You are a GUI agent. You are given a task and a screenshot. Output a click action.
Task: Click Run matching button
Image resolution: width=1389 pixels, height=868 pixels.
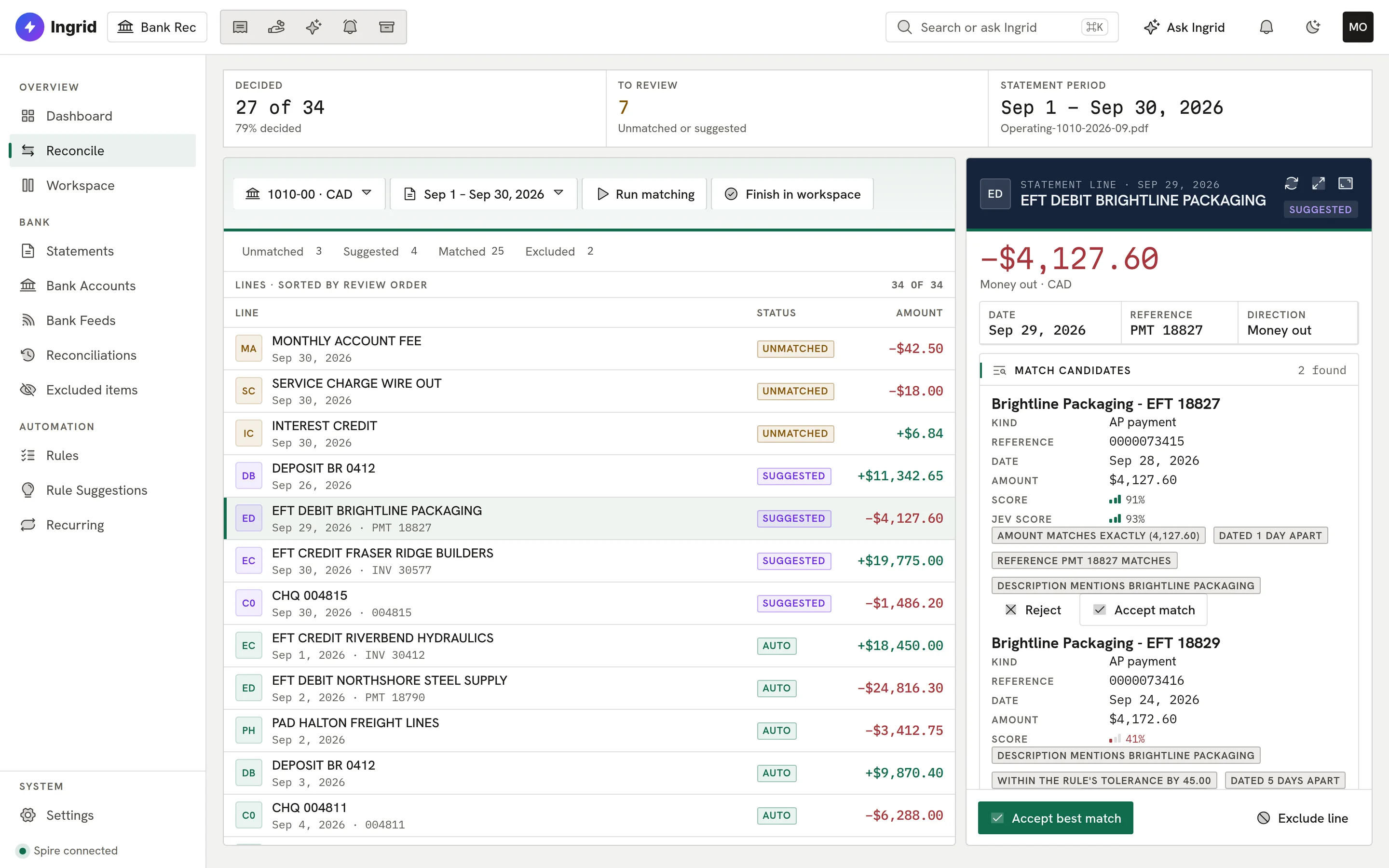pyautogui.click(x=644, y=194)
